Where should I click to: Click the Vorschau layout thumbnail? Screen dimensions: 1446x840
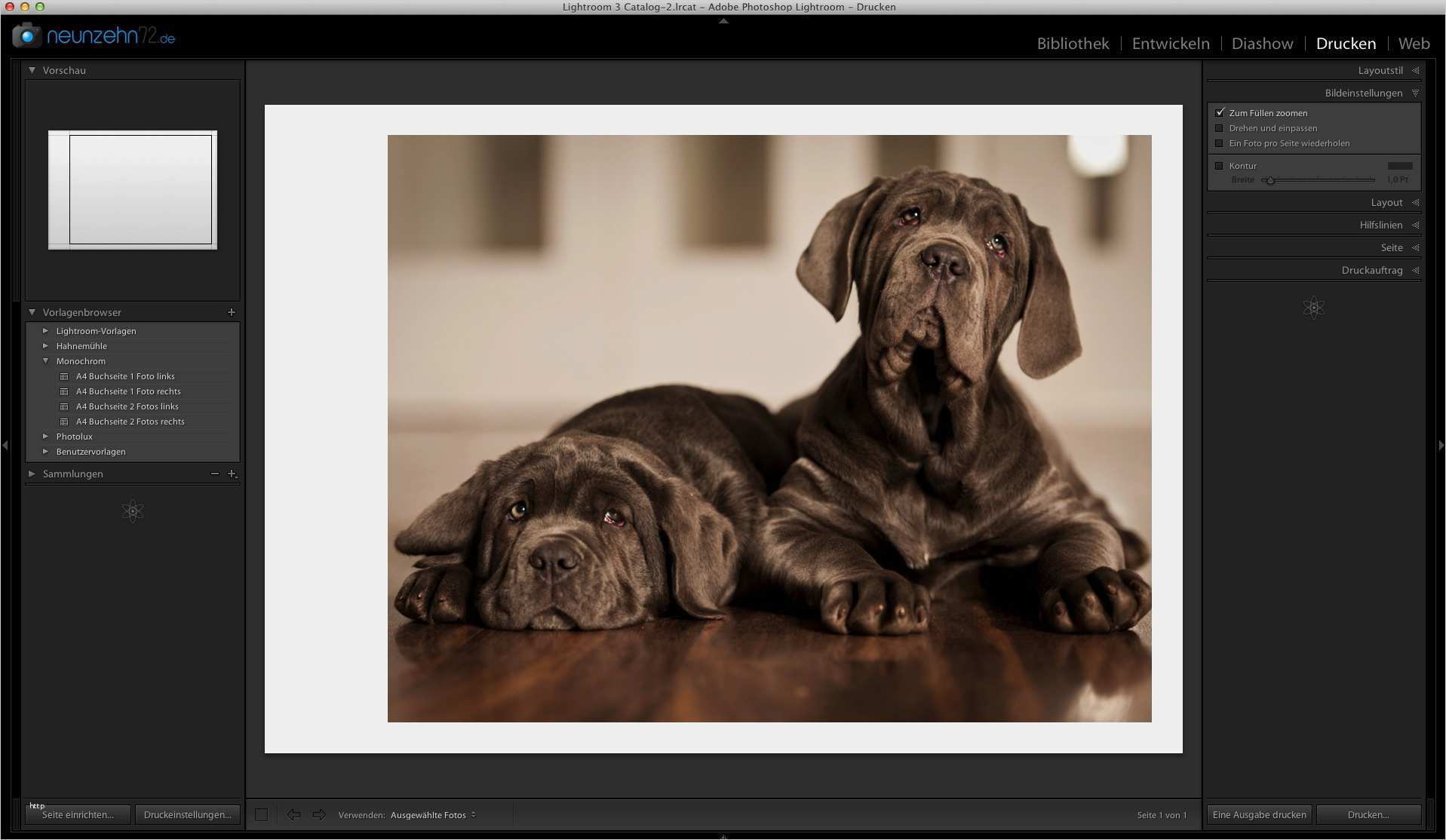point(133,190)
